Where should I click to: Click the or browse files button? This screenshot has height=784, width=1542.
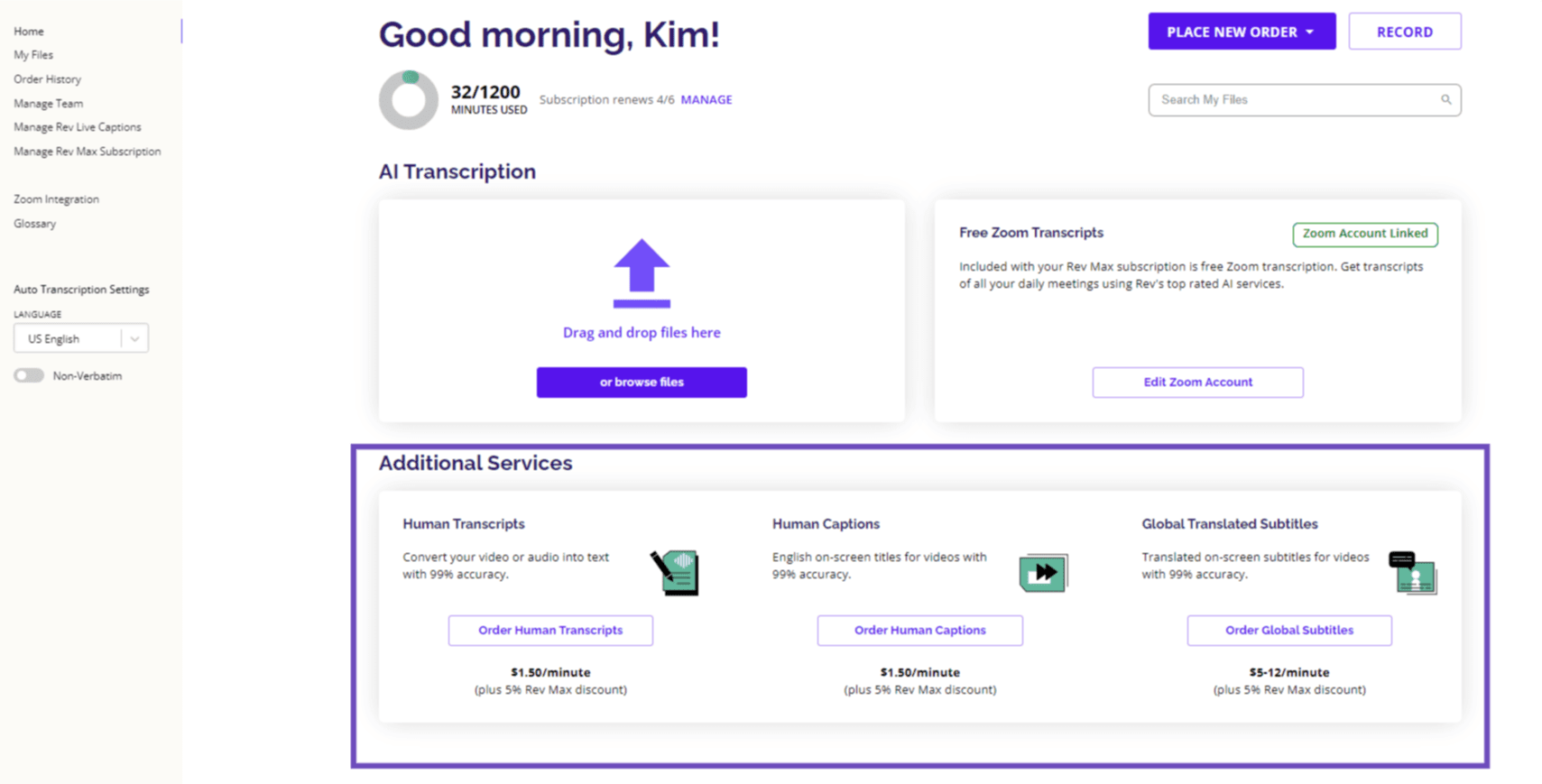coord(642,383)
